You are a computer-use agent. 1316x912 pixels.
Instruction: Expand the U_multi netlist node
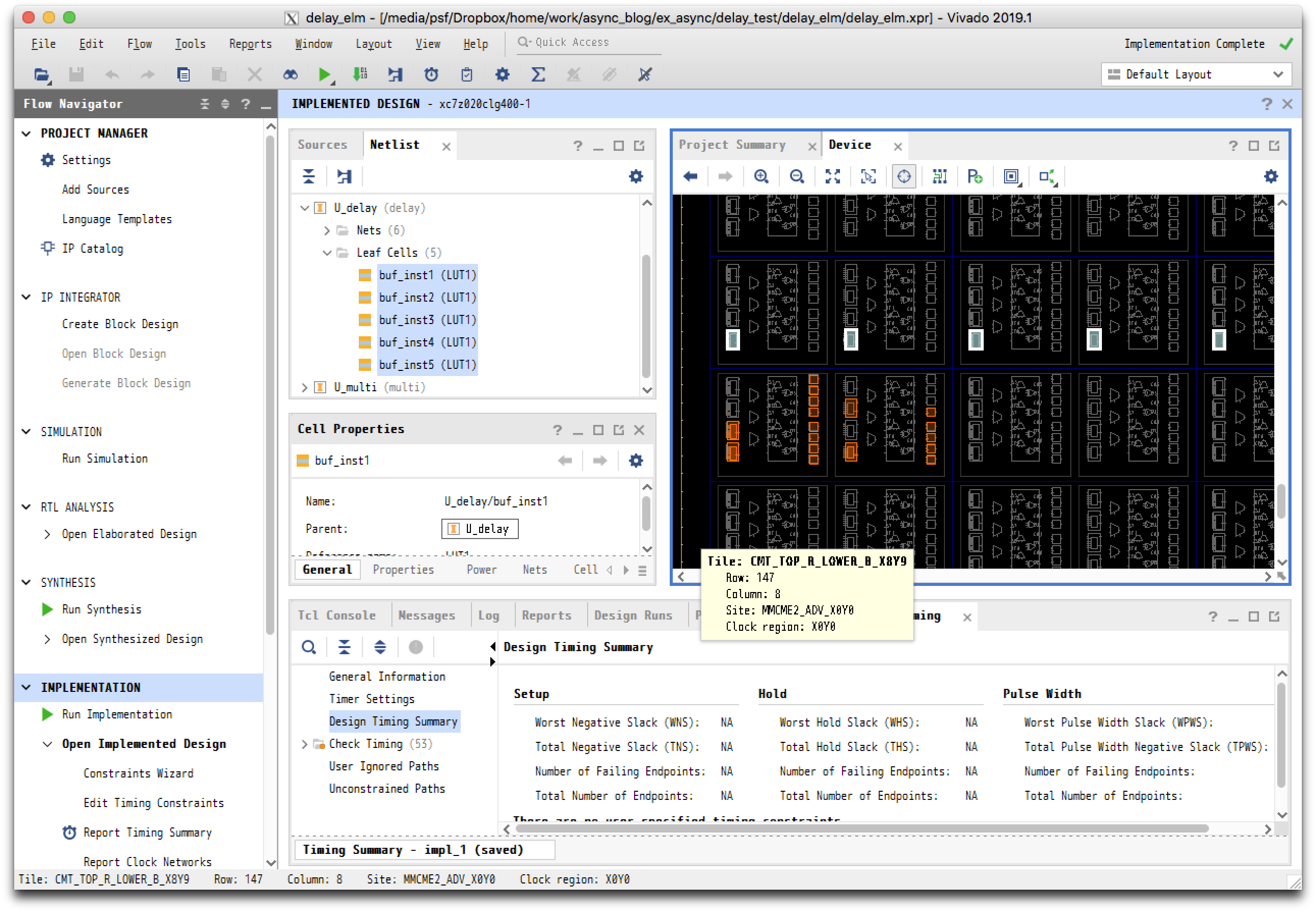(305, 387)
